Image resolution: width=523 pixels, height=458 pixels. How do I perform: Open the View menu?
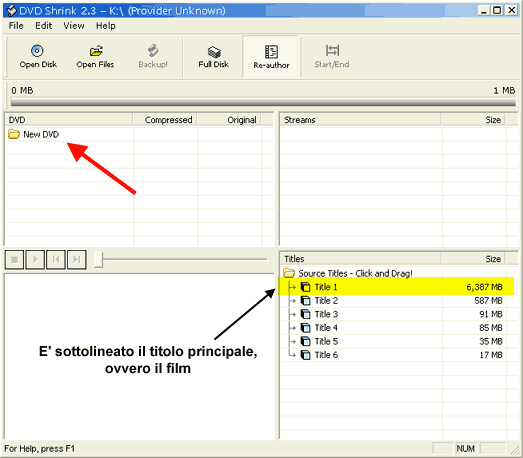(x=74, y=26)
